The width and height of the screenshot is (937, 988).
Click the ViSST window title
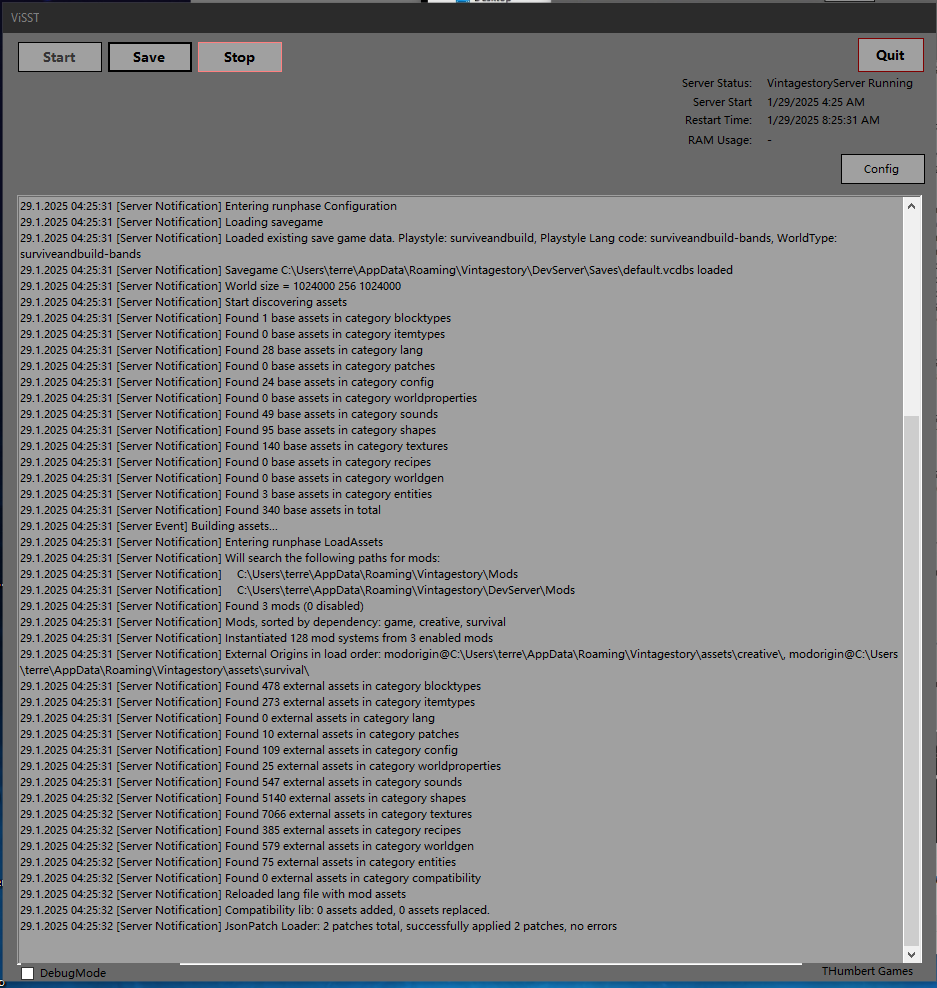[x=25, y=18]
